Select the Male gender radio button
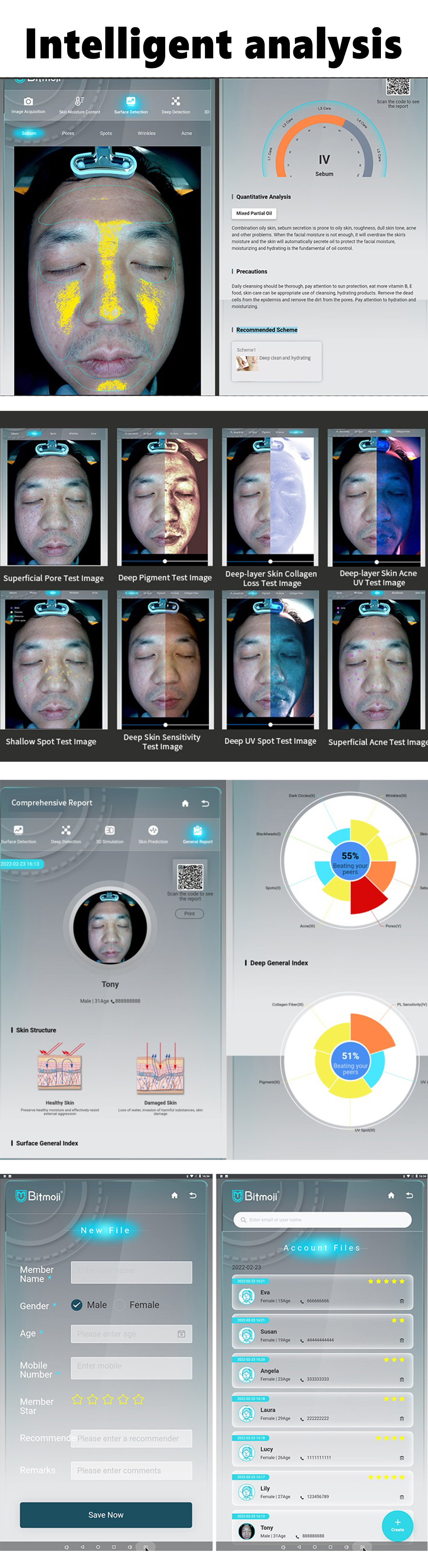 77,1304
